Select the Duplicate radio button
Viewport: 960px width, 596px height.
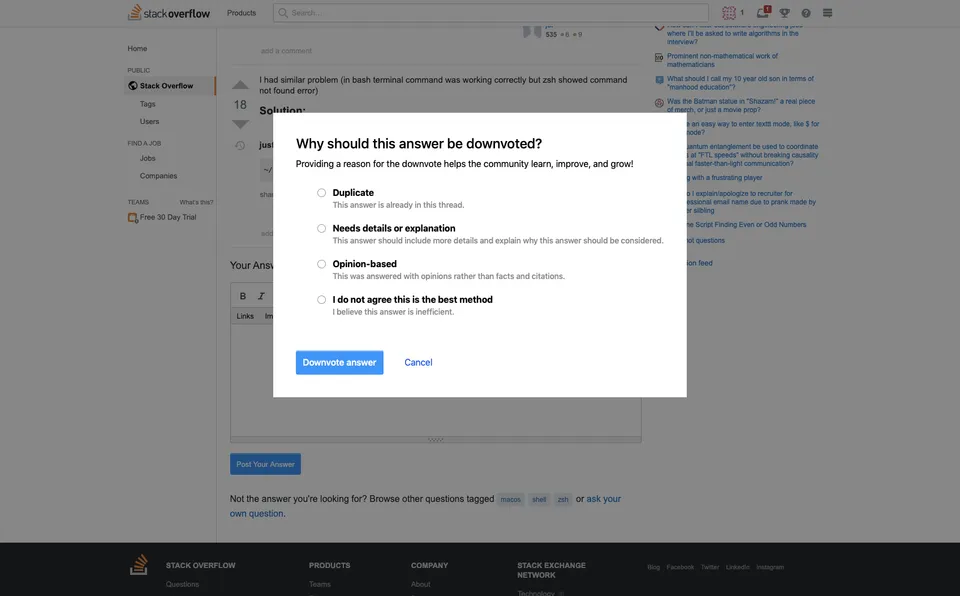[x=321, y=193]
